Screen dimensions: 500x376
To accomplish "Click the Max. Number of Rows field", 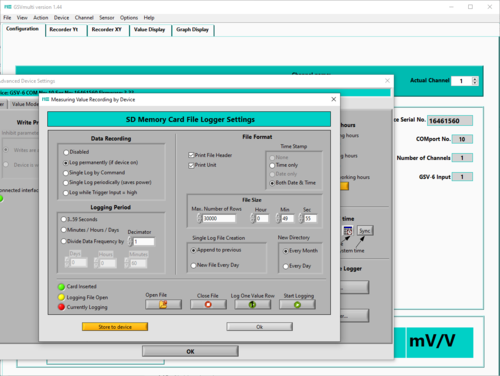I will [x=219, y=218].
